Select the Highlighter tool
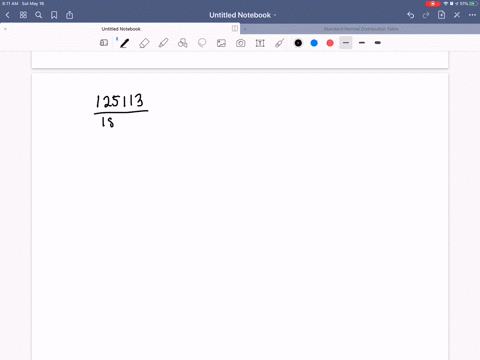The width and height of the screenshot is (480, 360). 163,43
